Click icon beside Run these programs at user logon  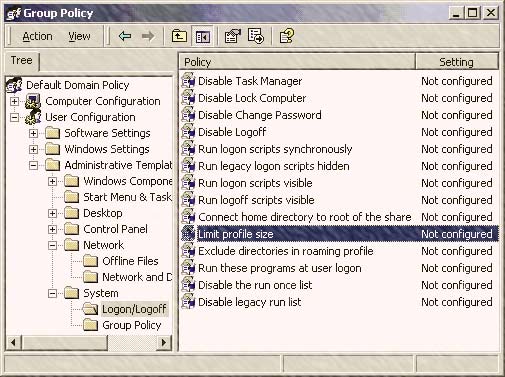pos(188,268)
